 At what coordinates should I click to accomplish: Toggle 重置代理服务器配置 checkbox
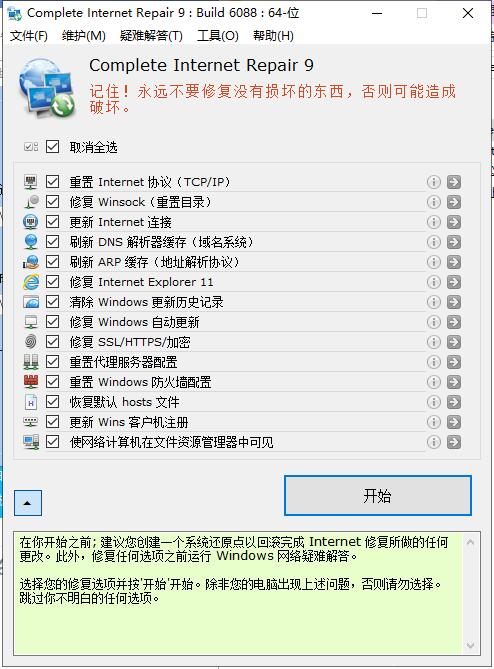coord(52,362)
